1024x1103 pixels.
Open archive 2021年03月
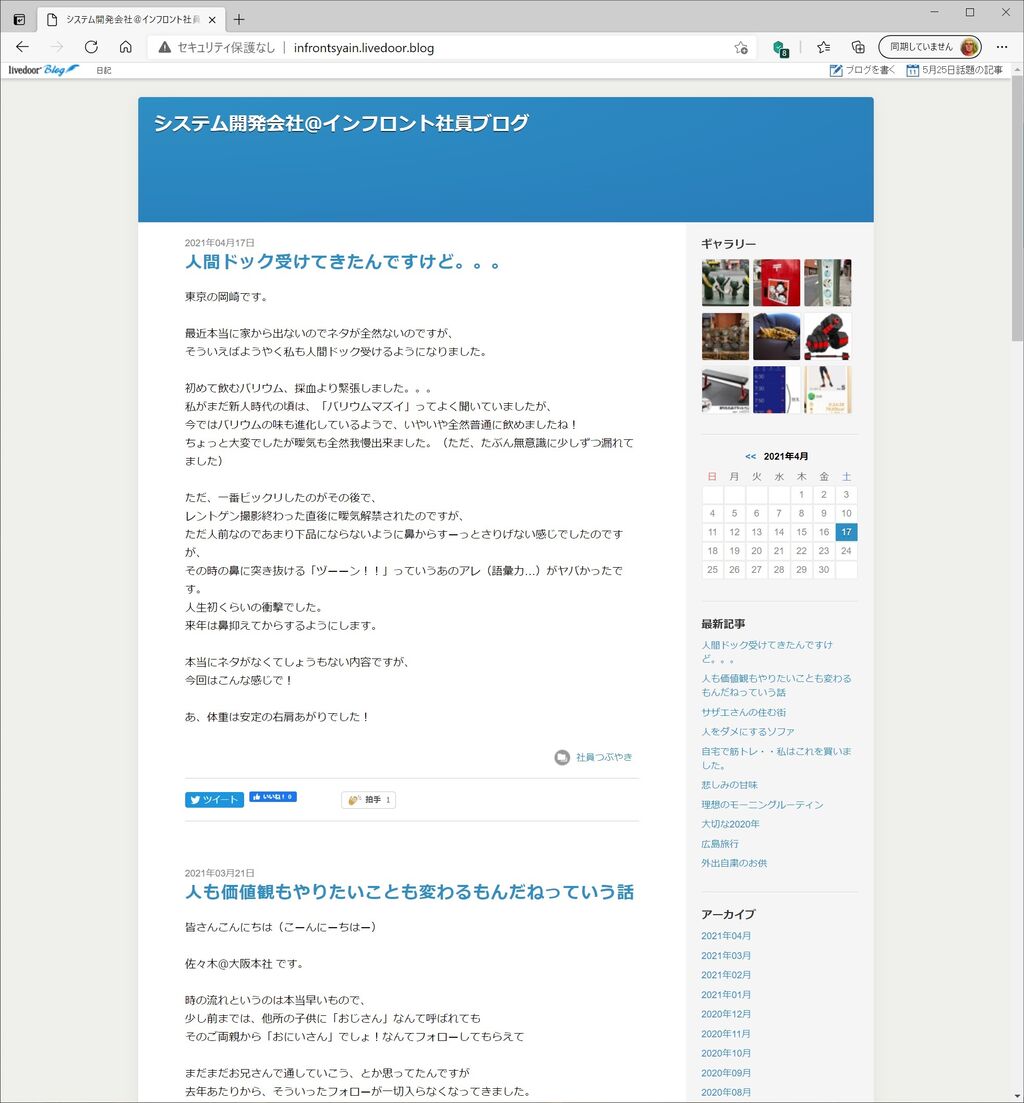[x=726, y=955]
